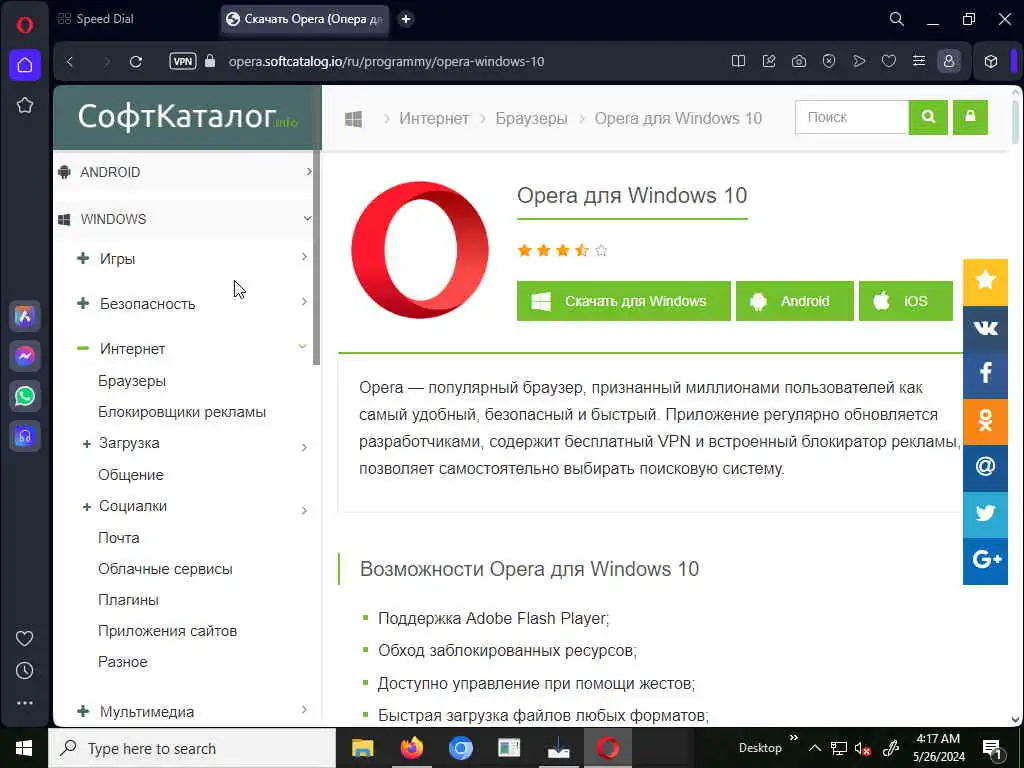1024x768 pixels.
Task: Rate with the fifth star
Action: point(601,250)
